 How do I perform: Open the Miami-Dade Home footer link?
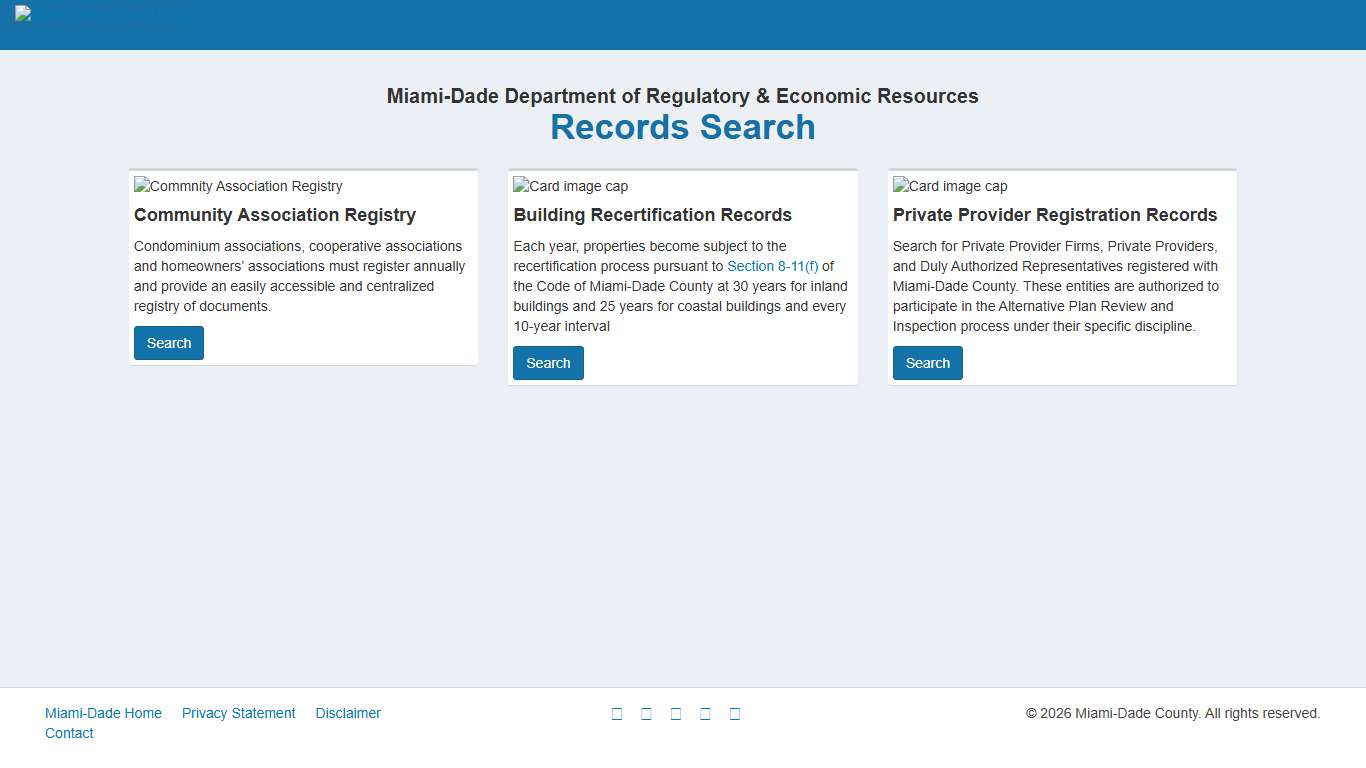[x=103, y=713]
